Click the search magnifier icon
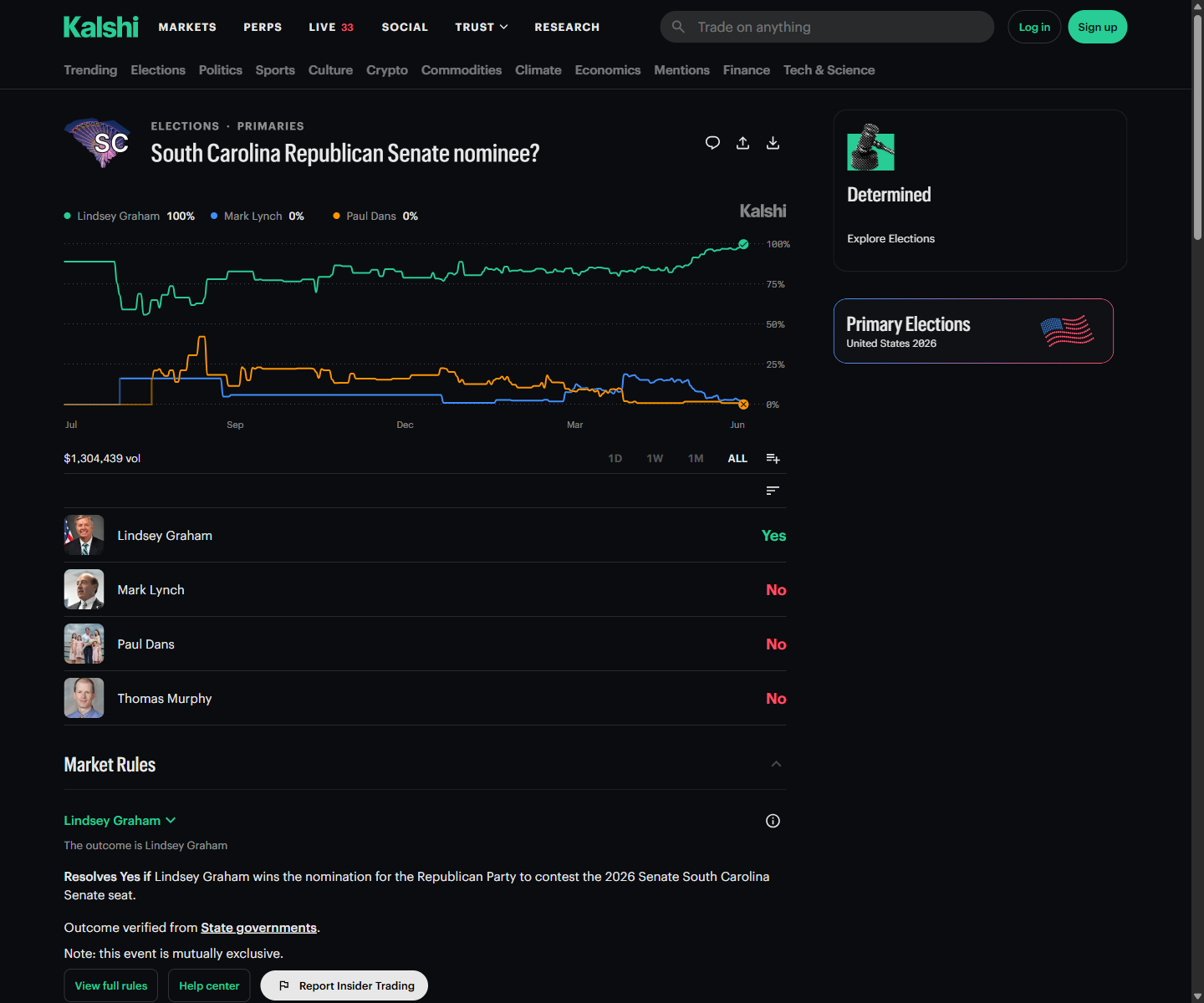The height and width of the screenshot is (1003, 1204). (x=678, y=27)
